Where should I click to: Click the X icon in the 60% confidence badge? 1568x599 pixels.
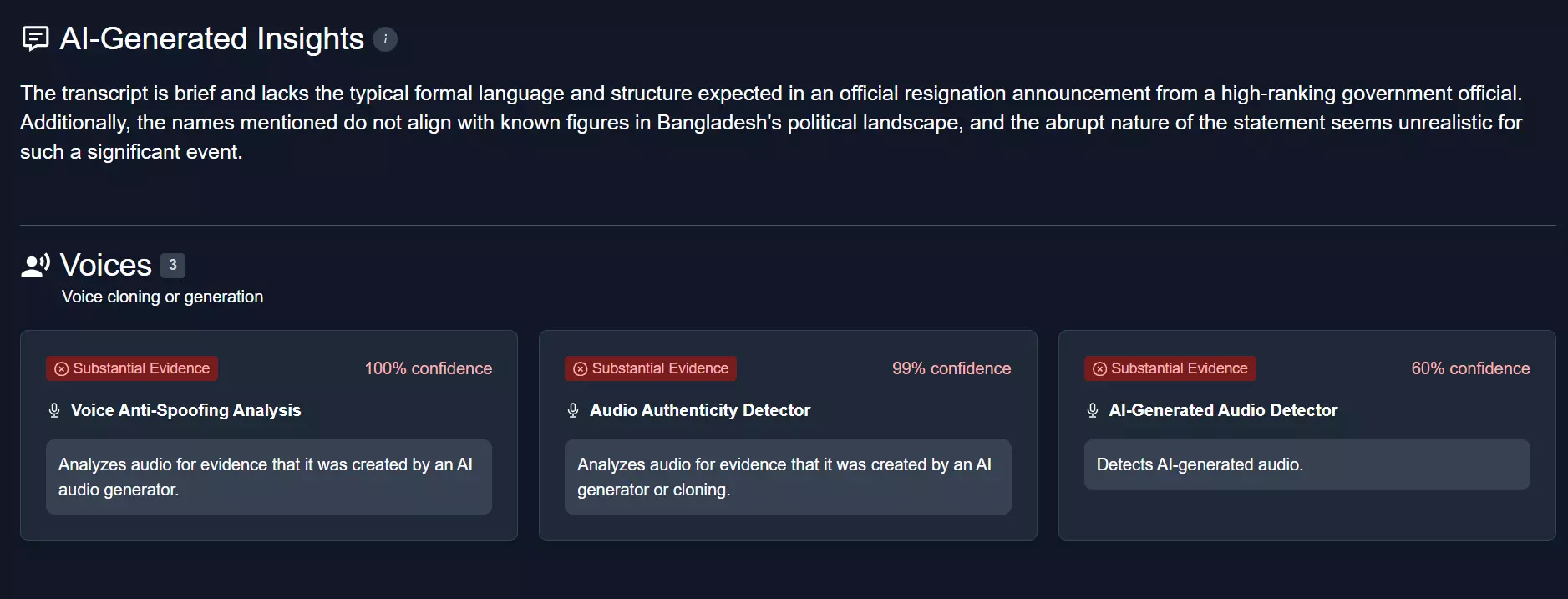[1100, 369]
